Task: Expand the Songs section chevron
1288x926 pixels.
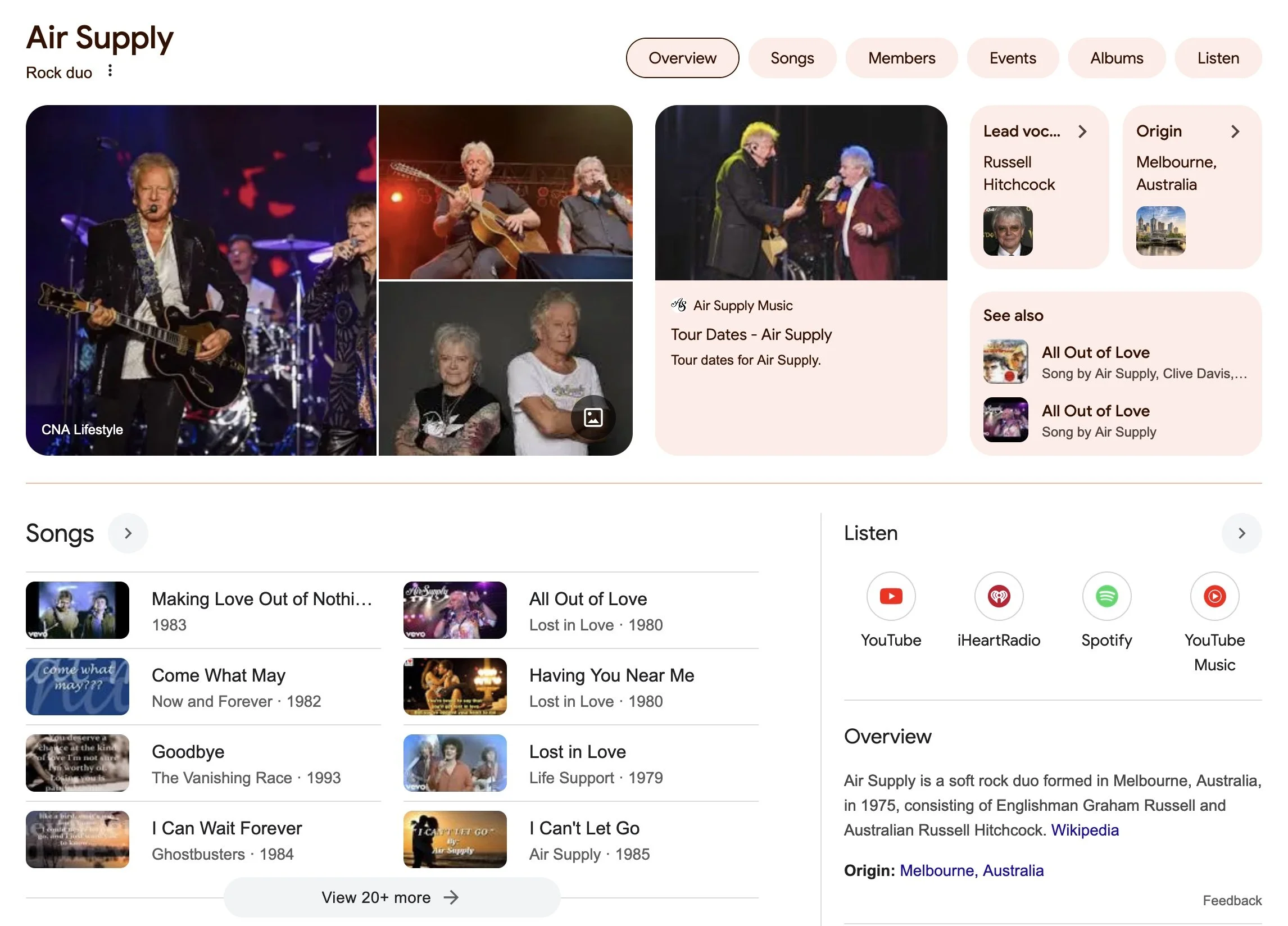Action: (128, 533)
